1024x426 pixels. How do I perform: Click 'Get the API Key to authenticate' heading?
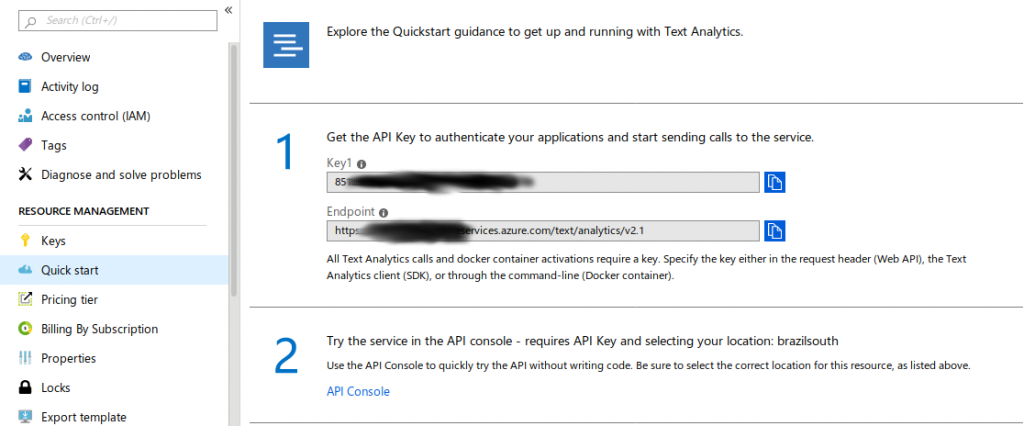pos(570,138)
